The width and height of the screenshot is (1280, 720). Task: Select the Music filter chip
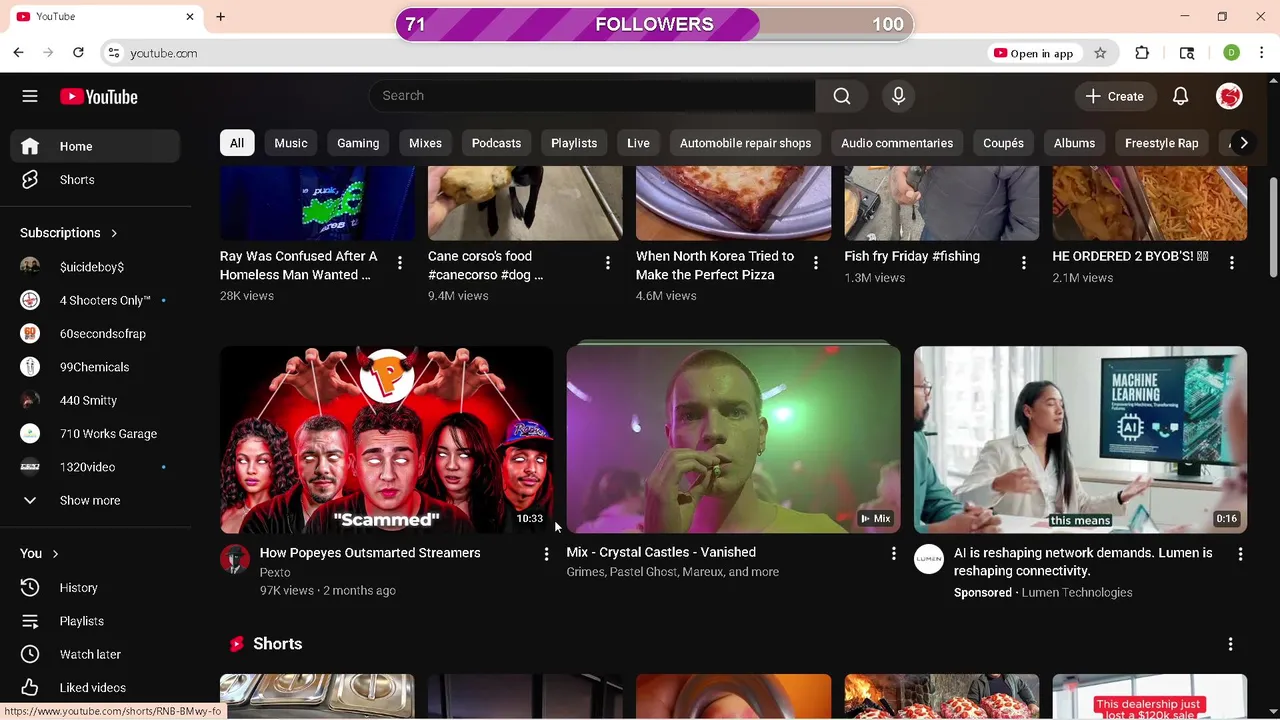pos(291,143)
